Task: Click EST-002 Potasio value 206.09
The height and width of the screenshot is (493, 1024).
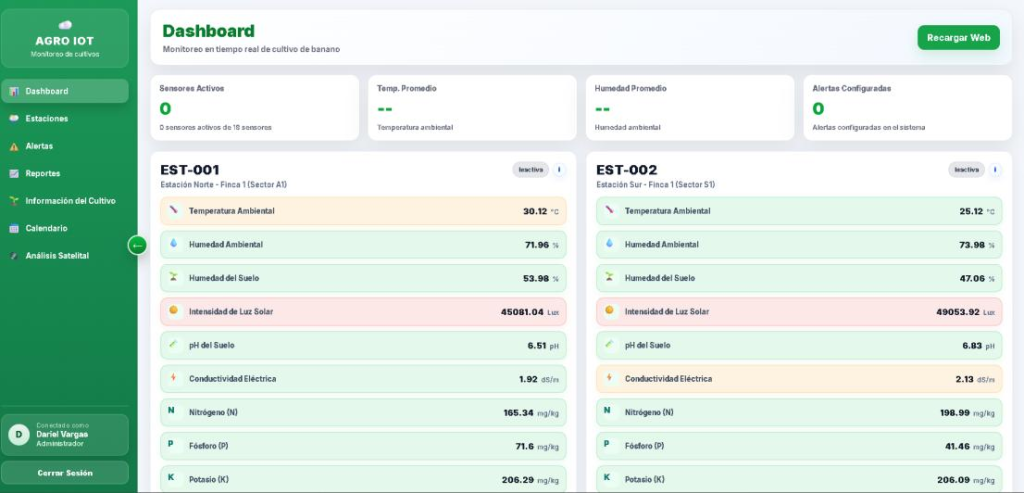Action: point(953,480)
